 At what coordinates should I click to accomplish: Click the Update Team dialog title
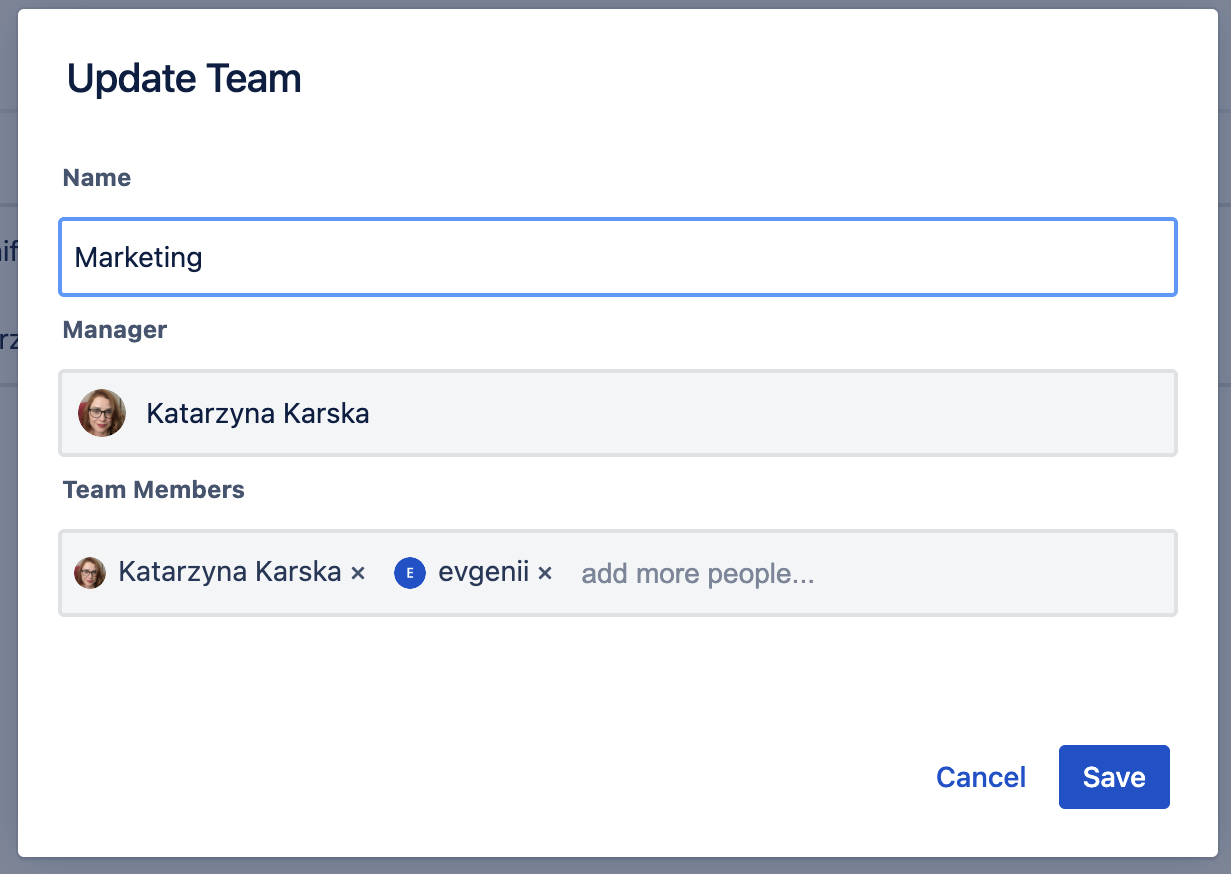tap(184, 78)
